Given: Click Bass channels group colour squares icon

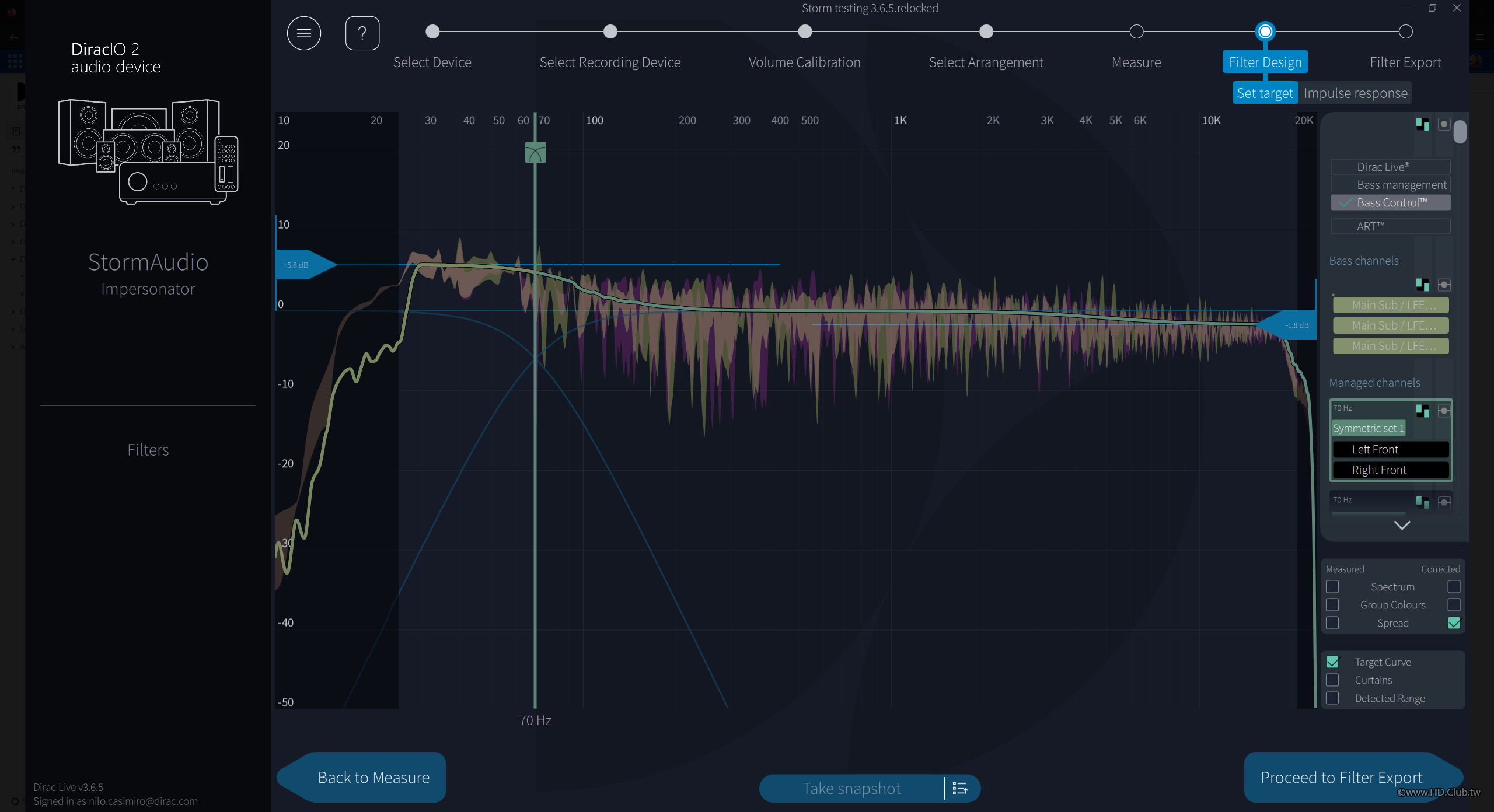Looking at the screenshot, I should (1422, 285).
